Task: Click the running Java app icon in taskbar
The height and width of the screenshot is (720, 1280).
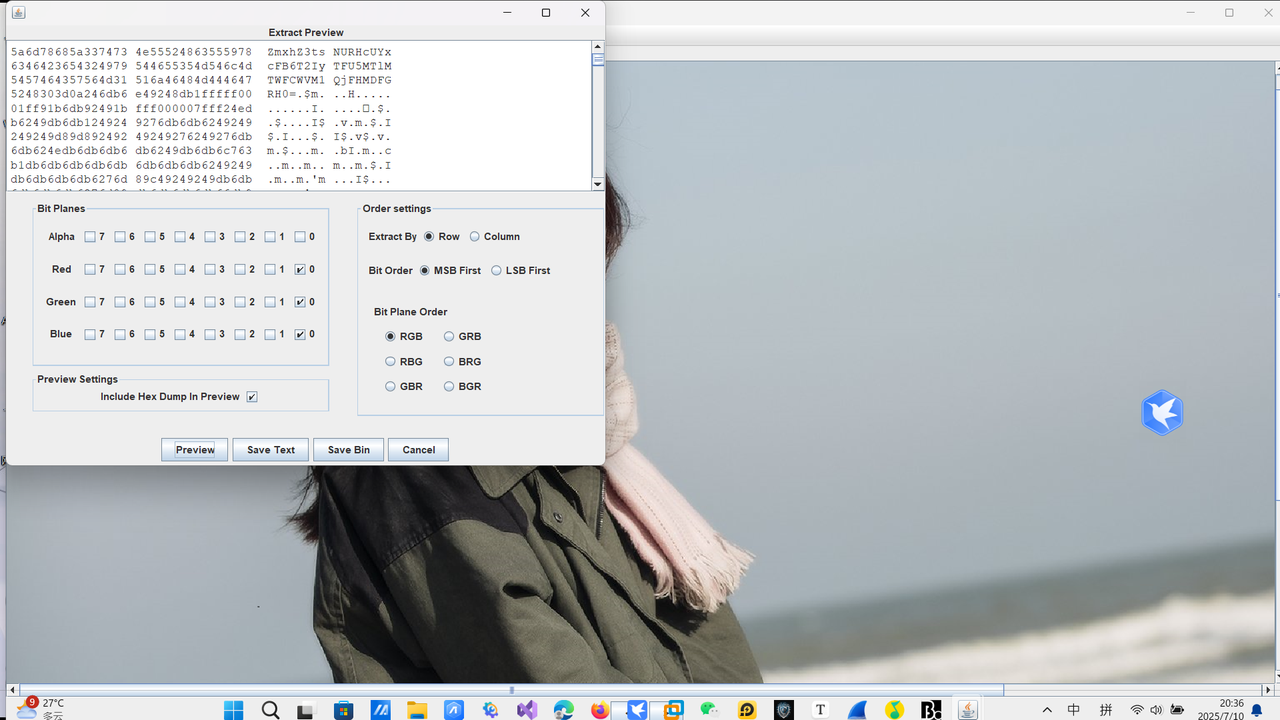Action: 967,709
